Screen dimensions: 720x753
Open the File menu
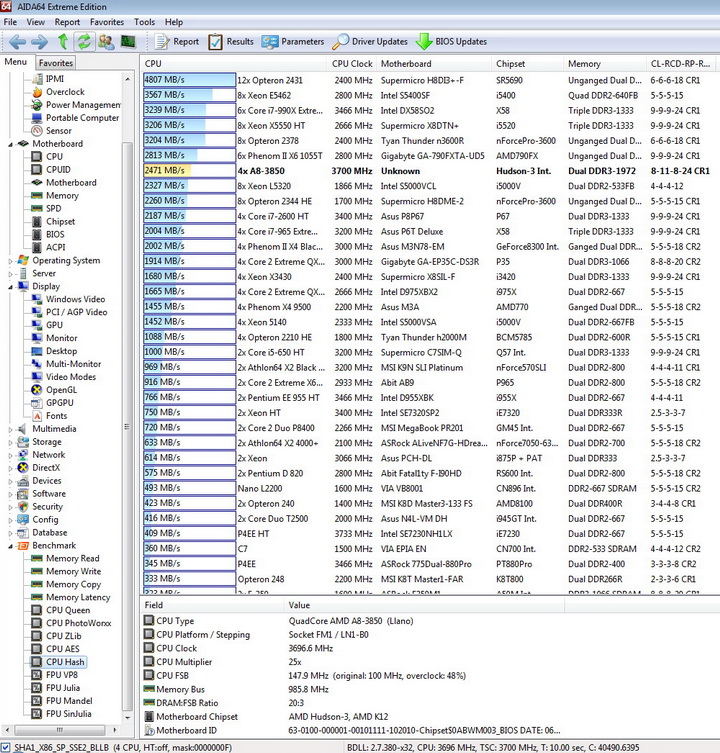click(10, 22)
